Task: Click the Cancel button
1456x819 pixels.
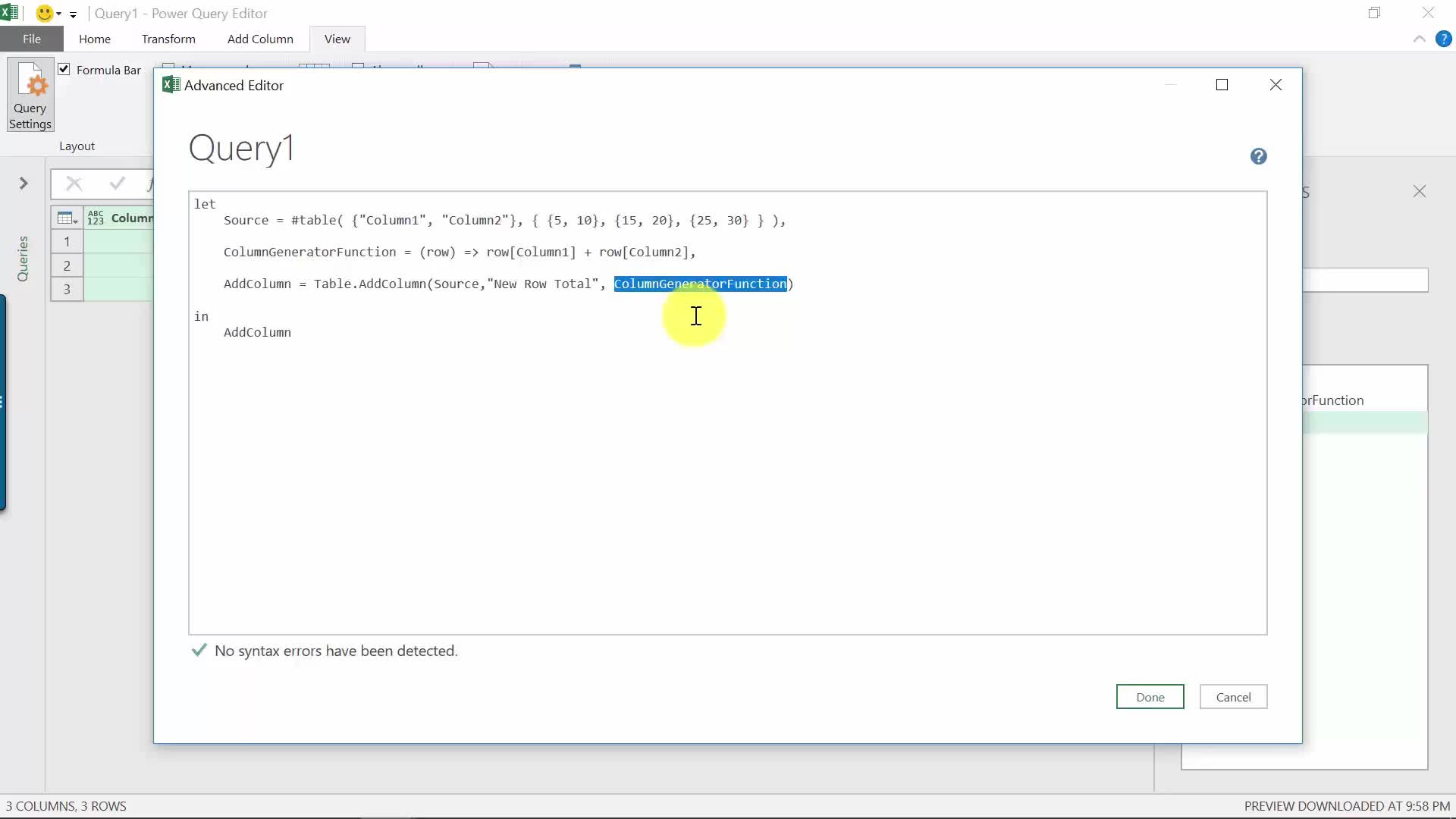Action: click(1233, 697)
